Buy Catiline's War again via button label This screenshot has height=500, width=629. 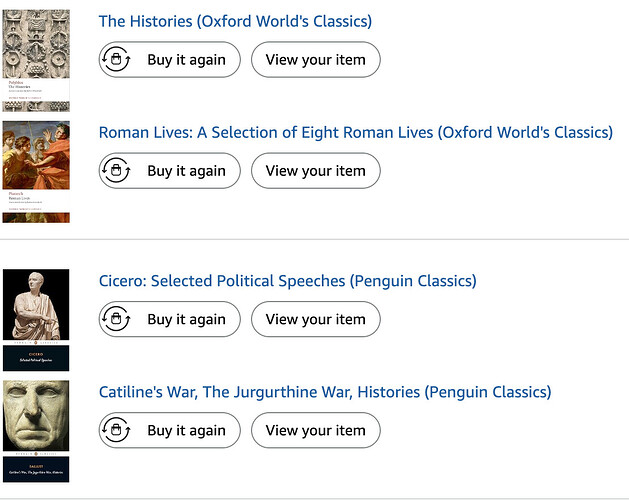(x=186, y=431)
